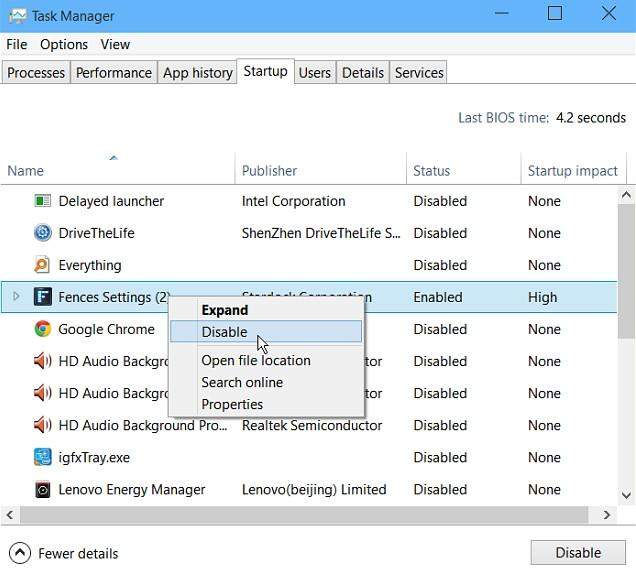Click the Task Manager title bar icon
636x579 pixels.
[17, 16]
